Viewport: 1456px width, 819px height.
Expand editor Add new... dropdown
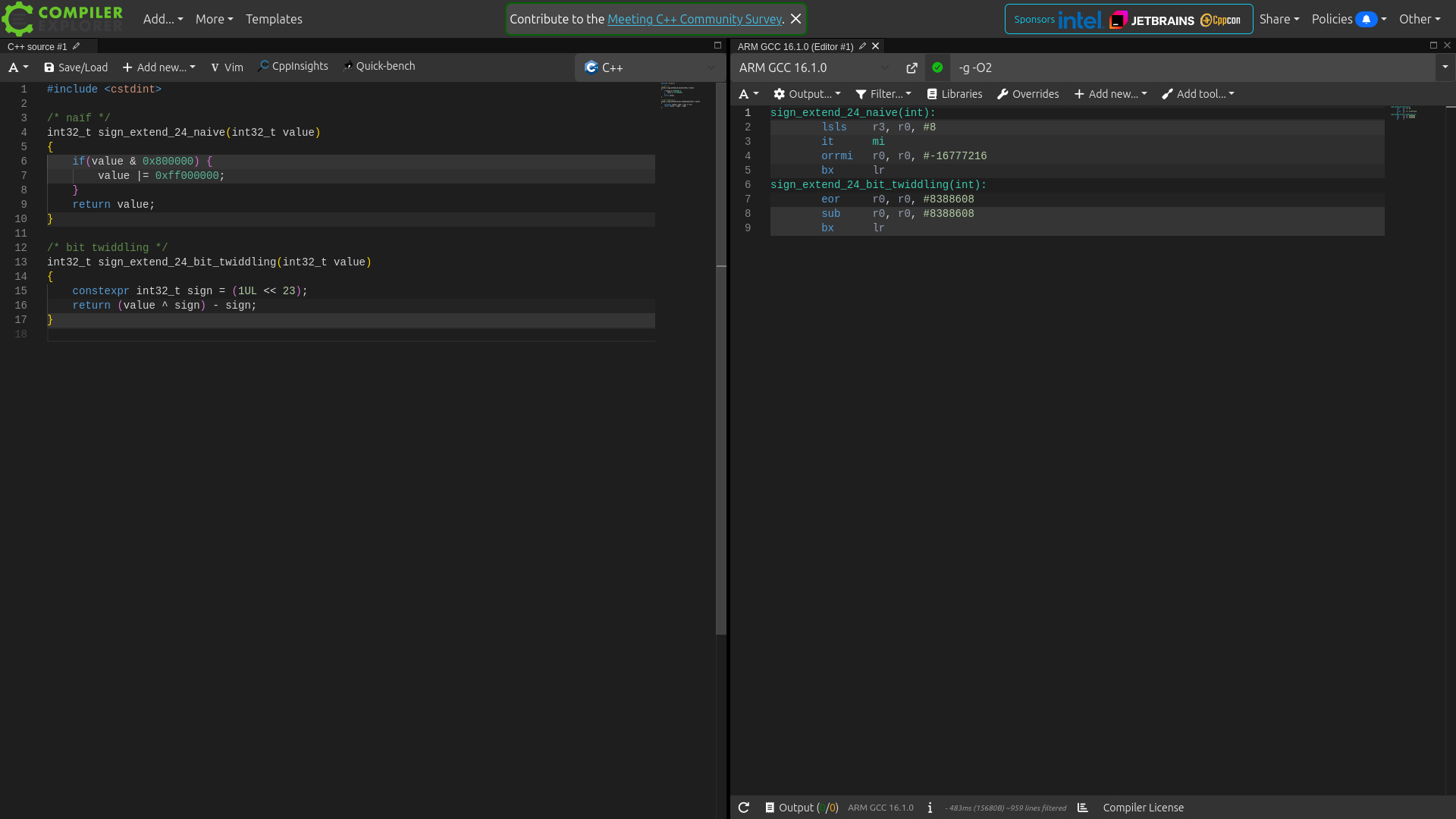point(158,67)
